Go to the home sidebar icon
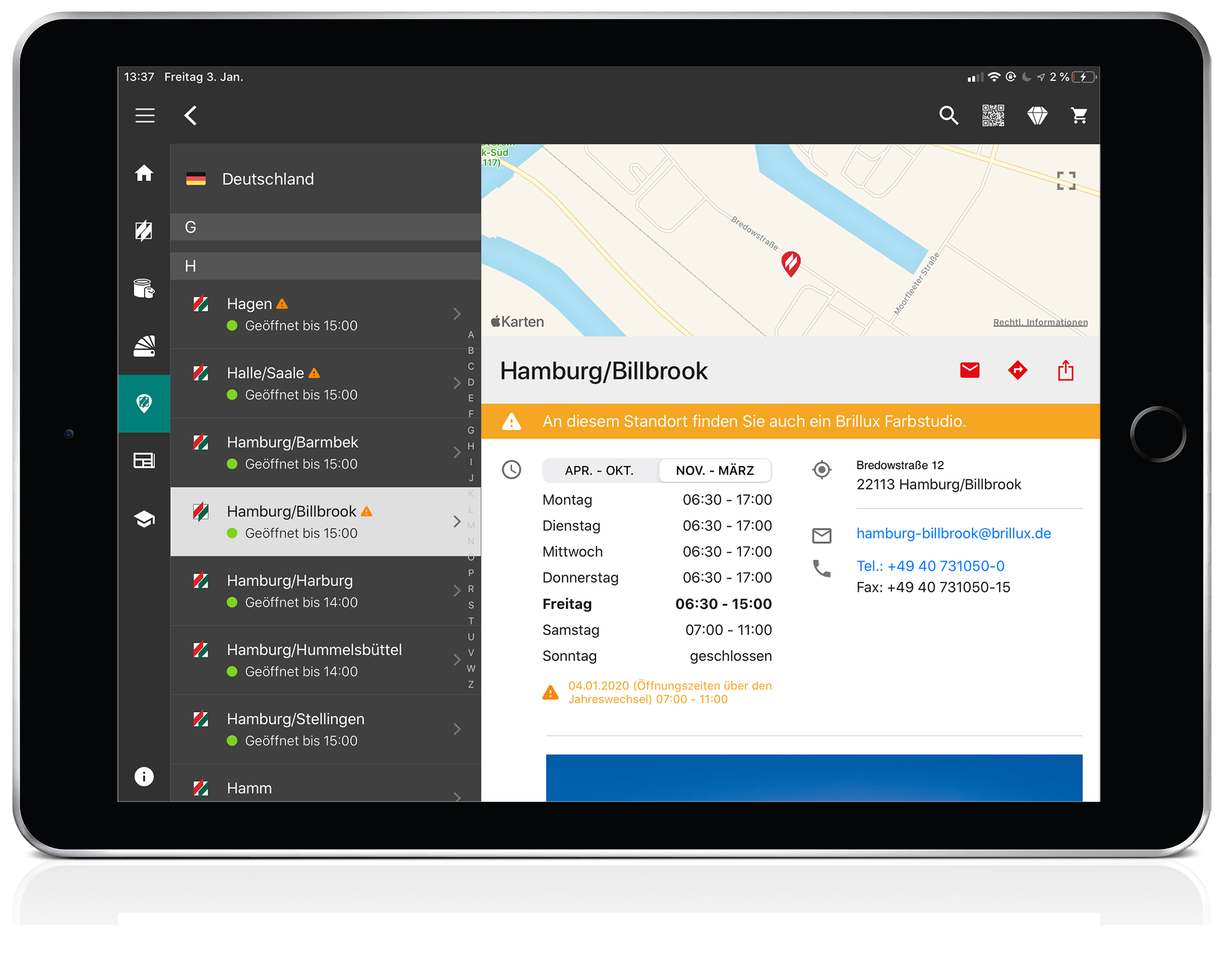This screenshot has height=980, width=1225. tap(144, 173)
